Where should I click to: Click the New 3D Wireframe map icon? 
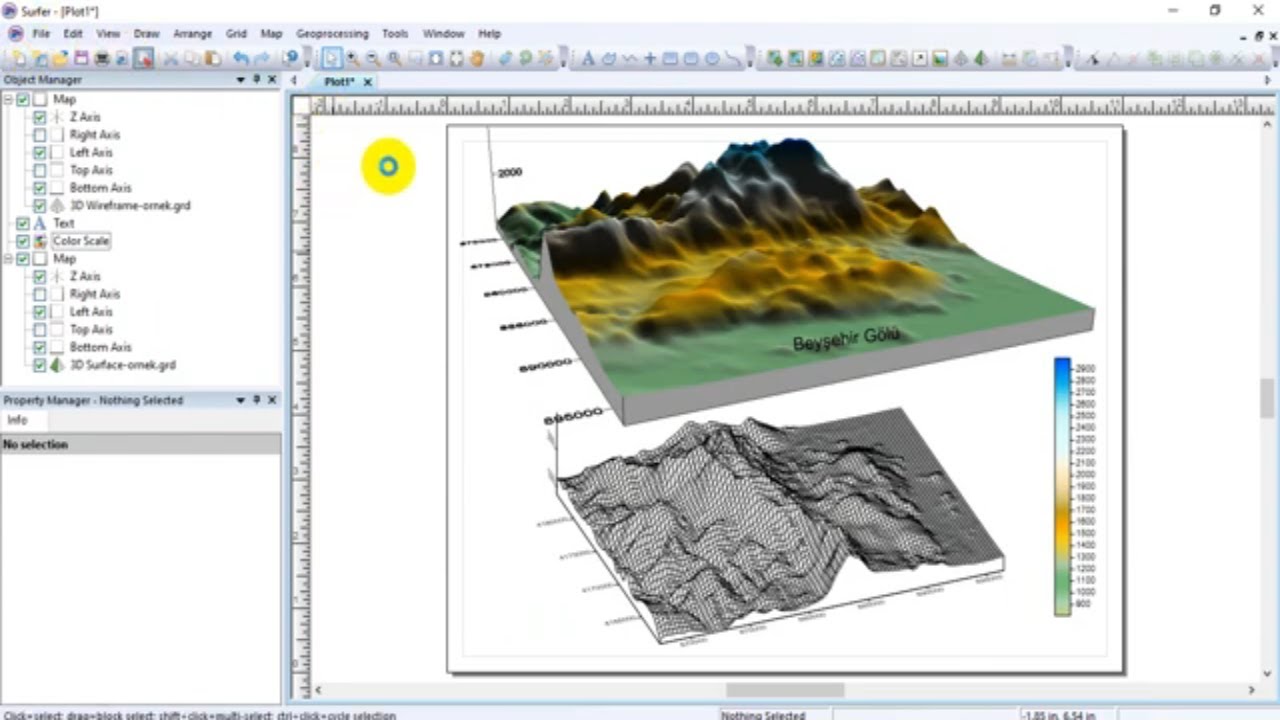point(961,59)
